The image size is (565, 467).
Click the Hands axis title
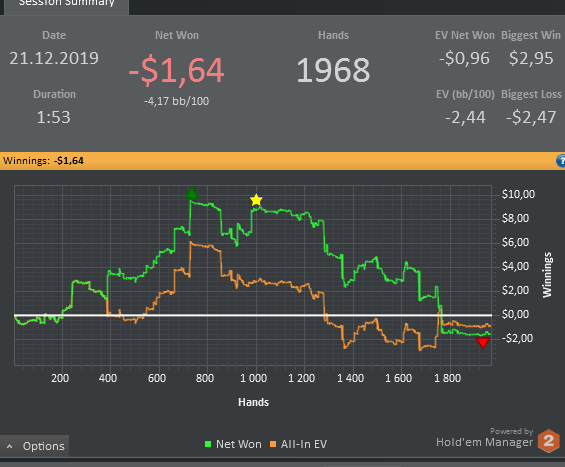pyautogui.click(x=253, y=402)
